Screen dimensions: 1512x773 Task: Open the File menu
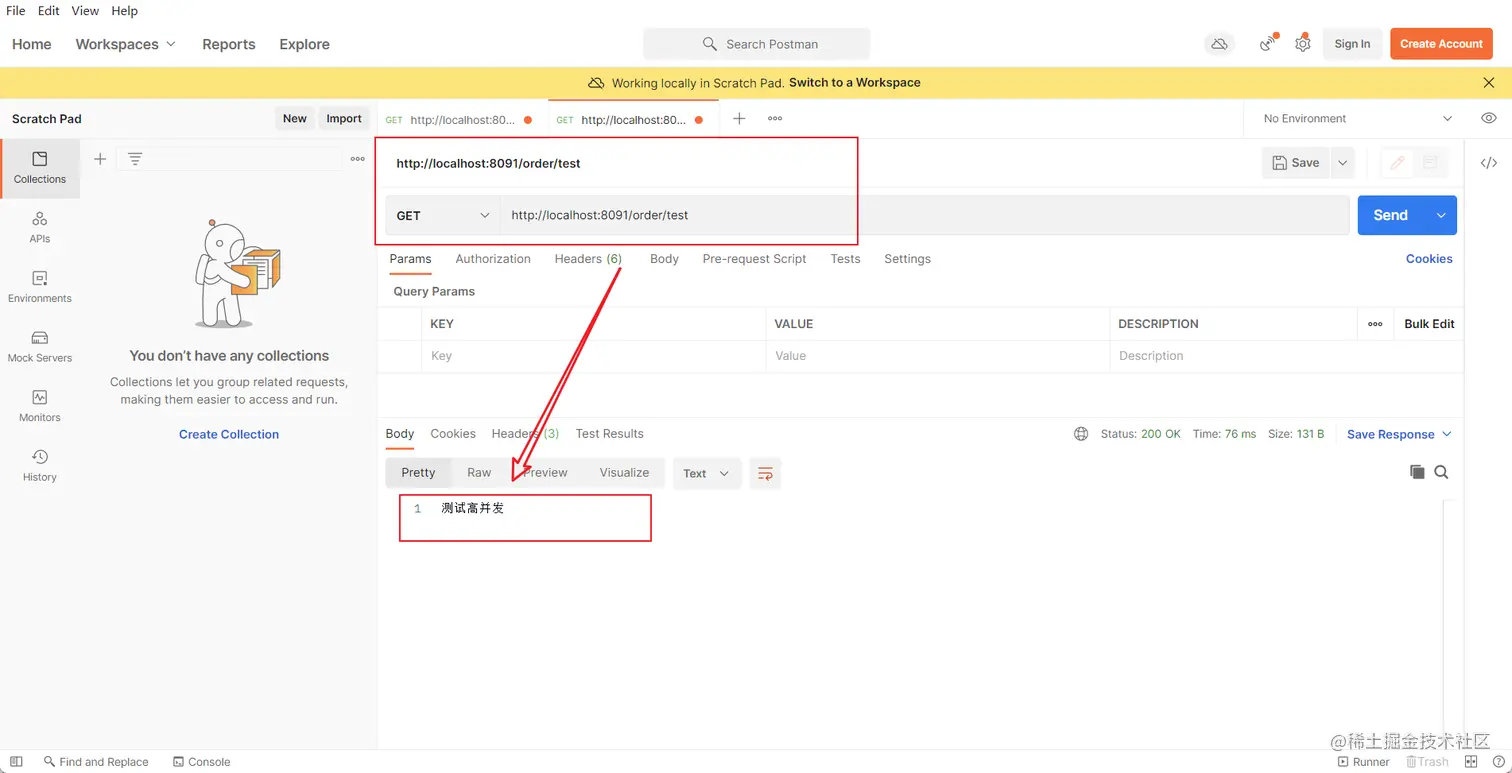[x=15, y=11]
